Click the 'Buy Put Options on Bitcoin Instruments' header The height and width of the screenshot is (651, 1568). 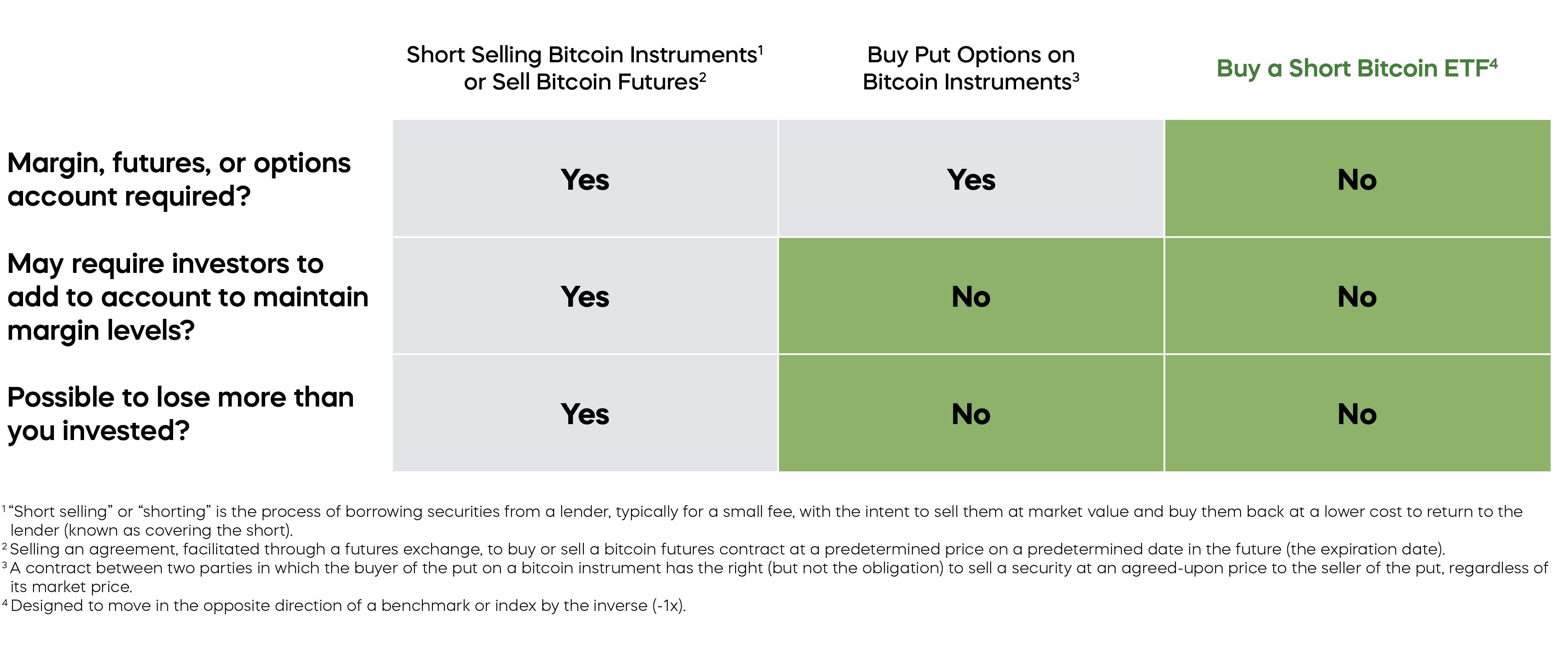(970, 68)
